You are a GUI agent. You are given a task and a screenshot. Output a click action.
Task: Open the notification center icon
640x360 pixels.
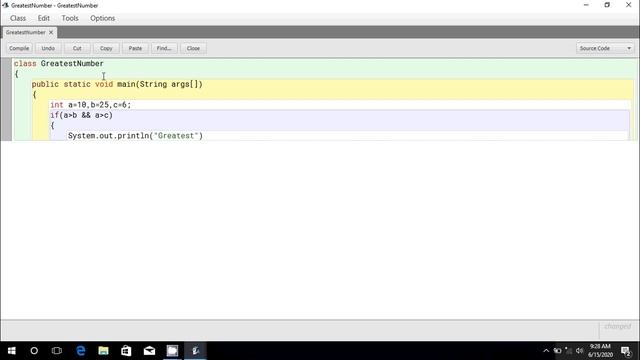click(x=626, y=351)
